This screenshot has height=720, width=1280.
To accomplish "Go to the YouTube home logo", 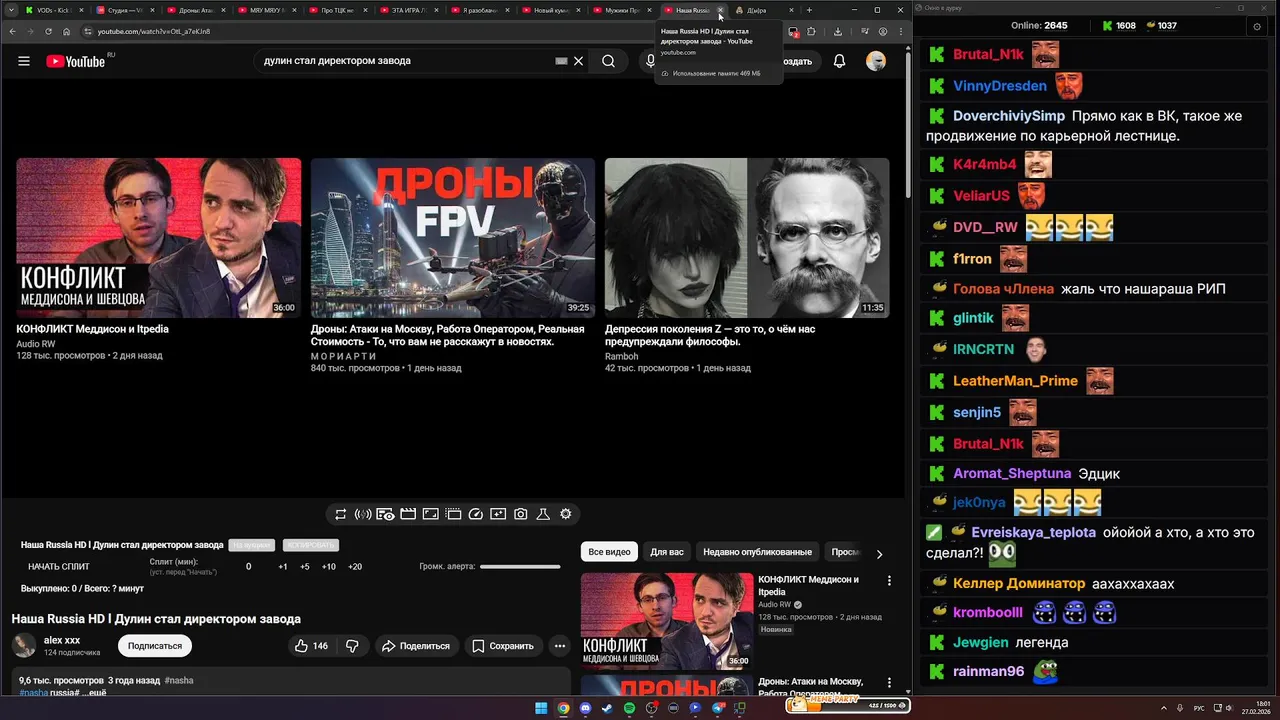I will (76, 61).
